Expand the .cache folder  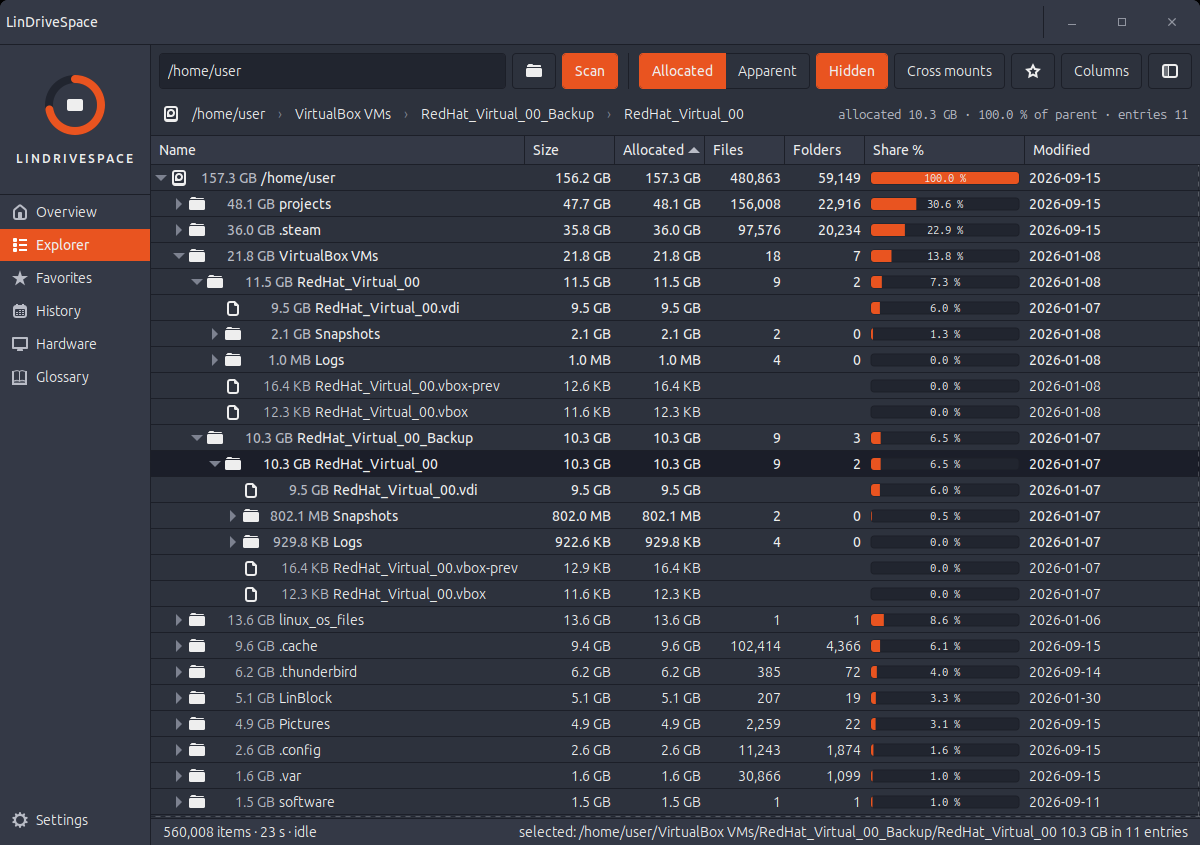point(179,646)
